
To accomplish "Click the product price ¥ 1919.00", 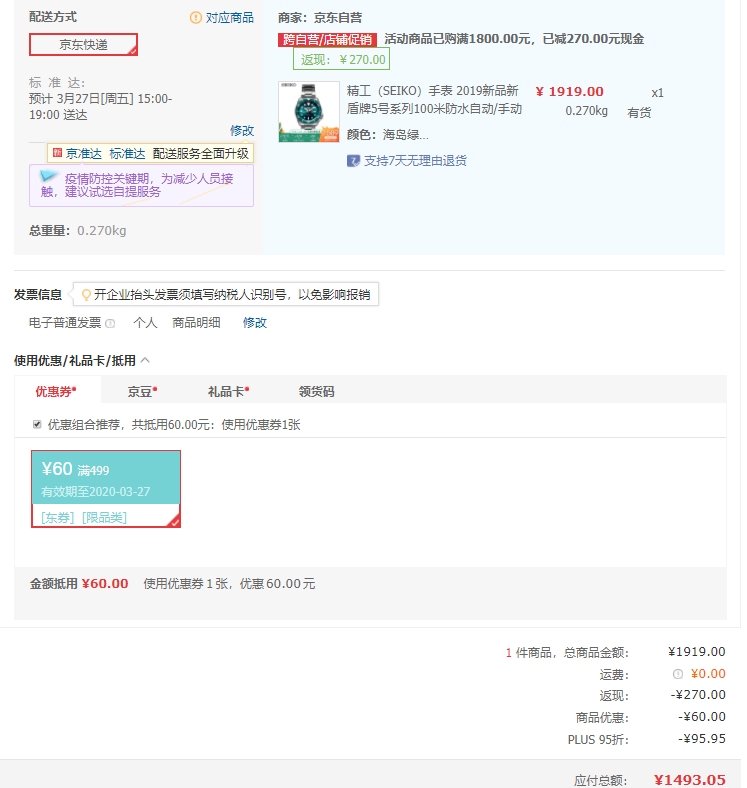I will pos(570,92).
